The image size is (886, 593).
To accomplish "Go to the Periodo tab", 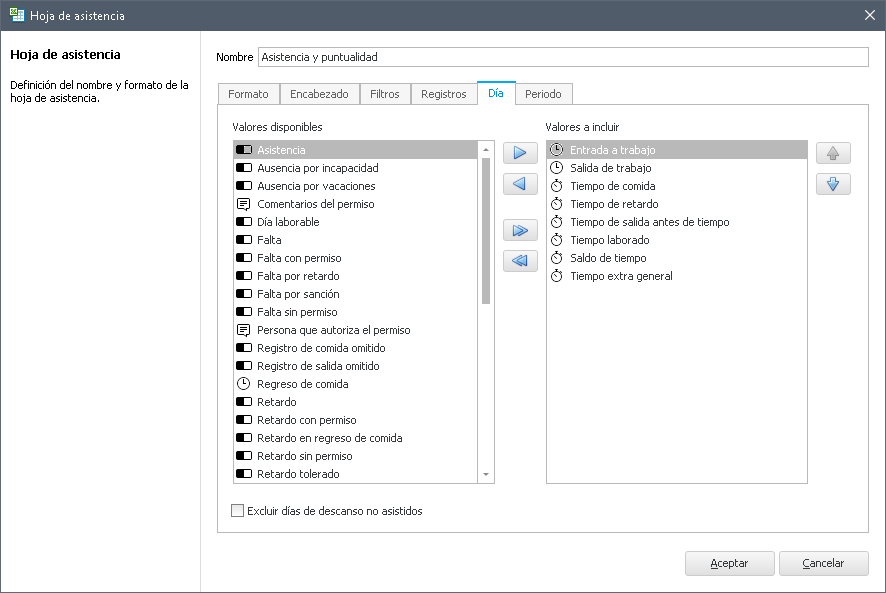I will (x=543, y=94).
